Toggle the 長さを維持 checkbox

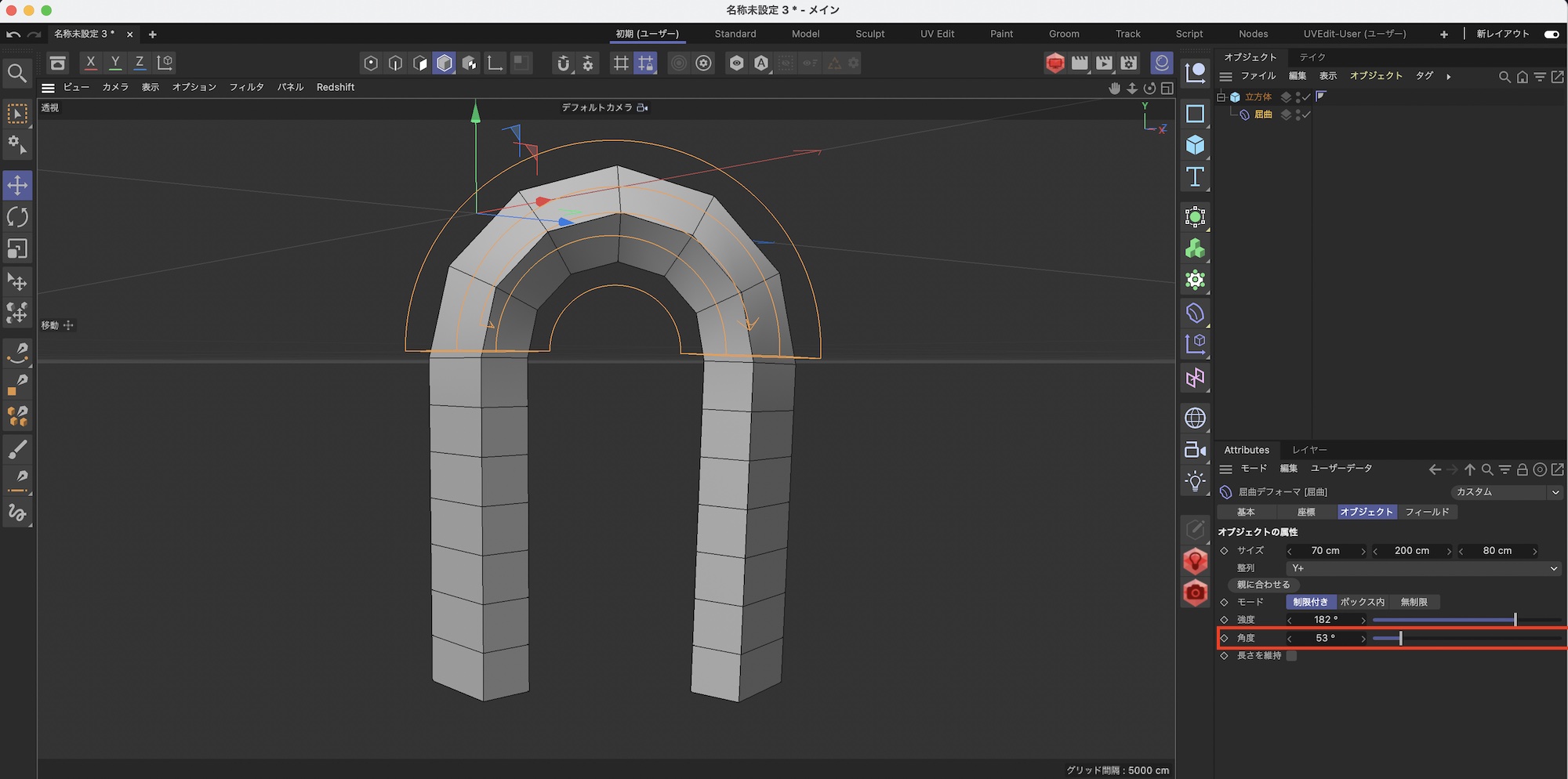click(1291, 656)
